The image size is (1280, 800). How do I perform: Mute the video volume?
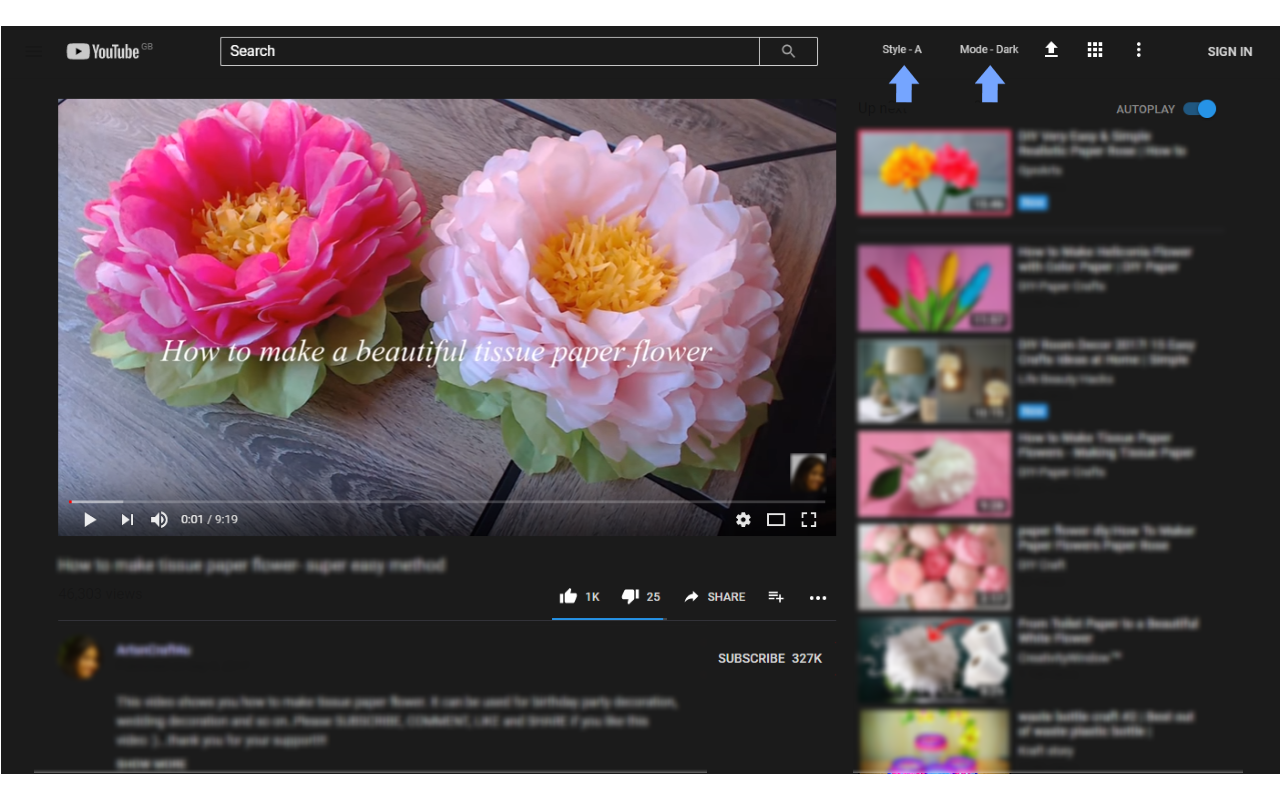tap(159, 519)
